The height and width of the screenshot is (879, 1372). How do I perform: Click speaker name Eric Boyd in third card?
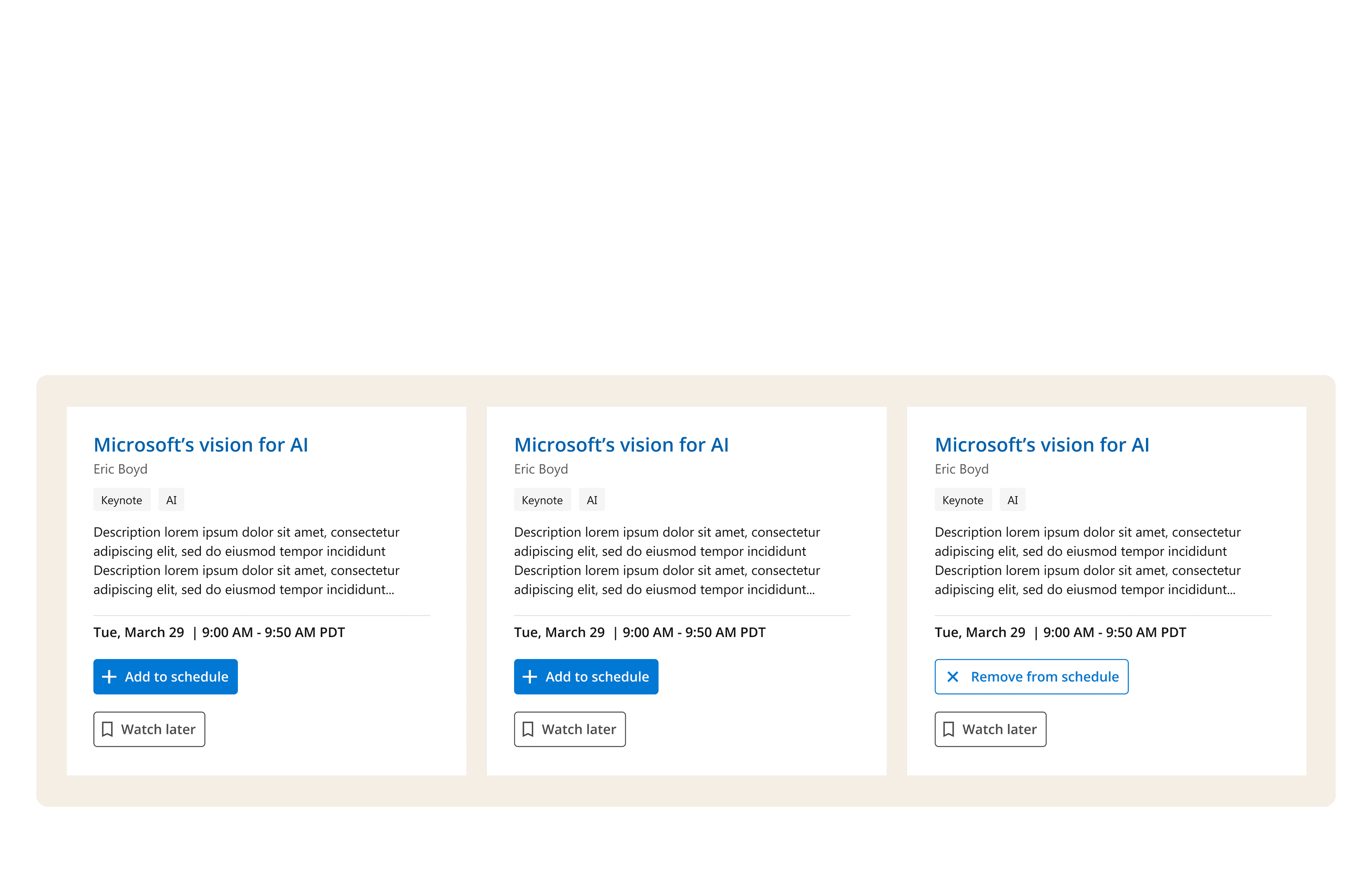pyautogui.click(x=962, y=469)
